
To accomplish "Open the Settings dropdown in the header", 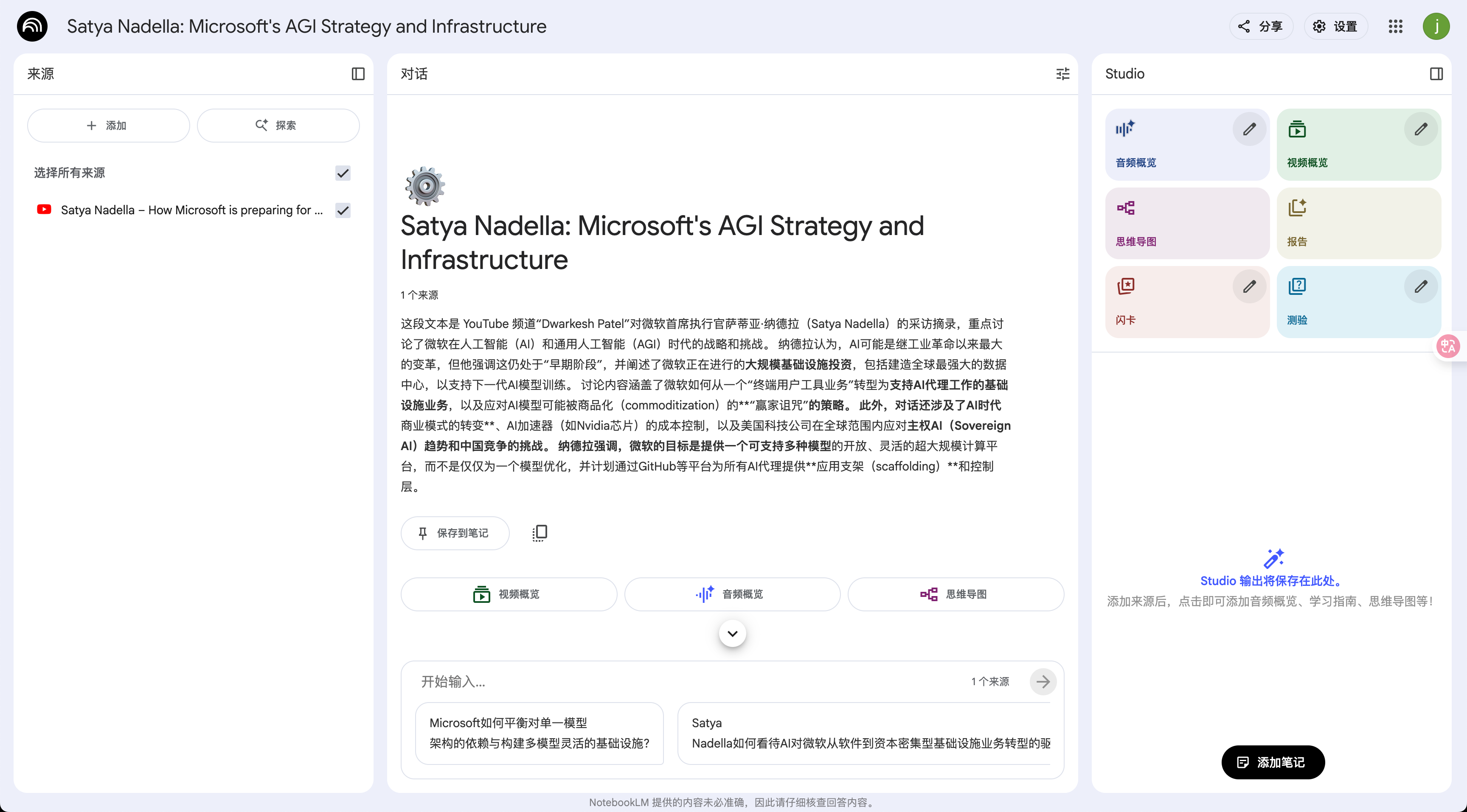I will click(1335, 26).
